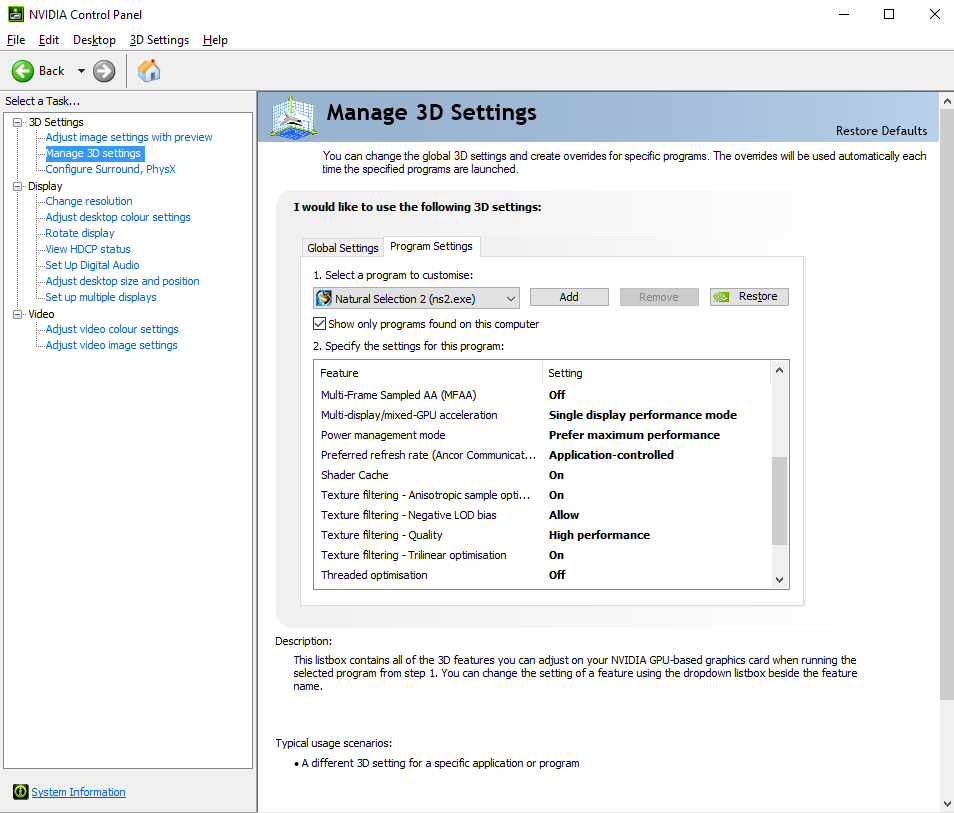Click Prefer maximum performance setting value
The image size is (954, 813).
click(634, 435)
